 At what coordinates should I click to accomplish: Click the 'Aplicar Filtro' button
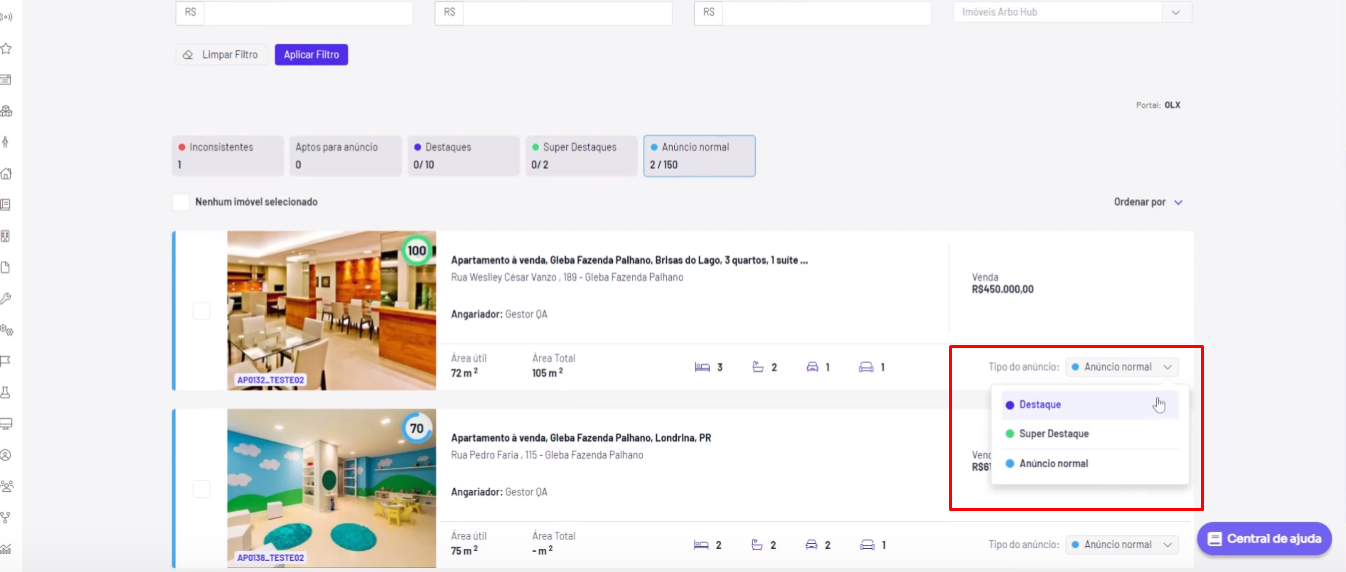click(x=311, y=55)
